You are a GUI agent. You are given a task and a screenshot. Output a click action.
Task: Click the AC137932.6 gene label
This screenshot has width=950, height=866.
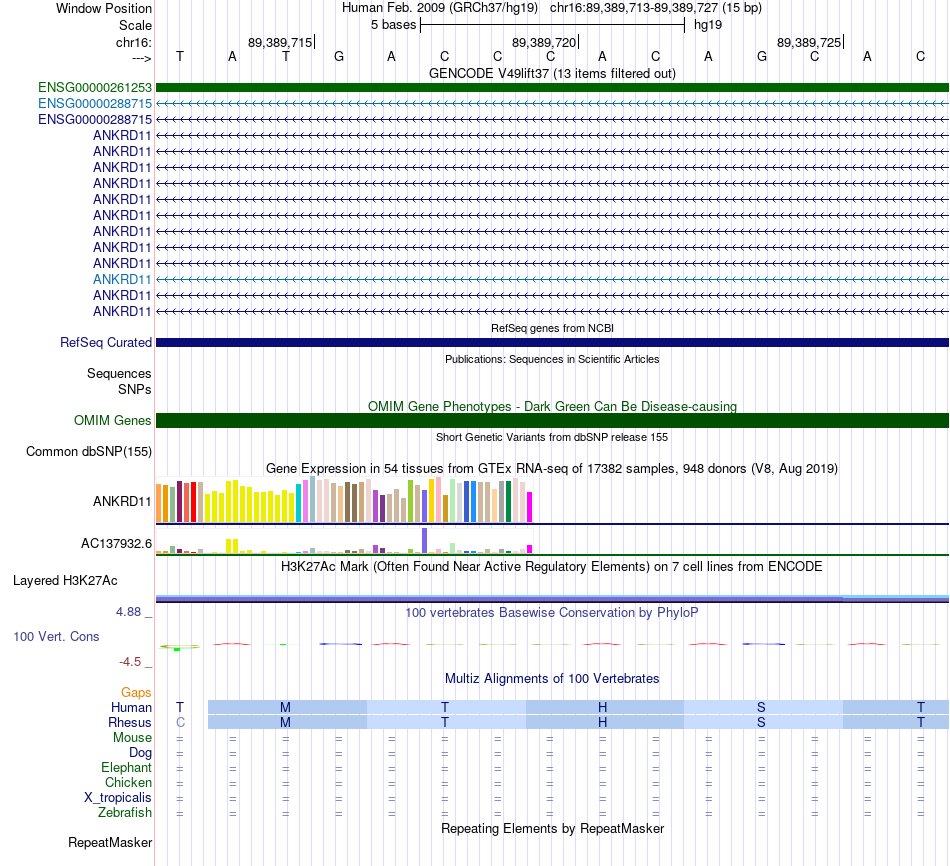coord(116,544)
